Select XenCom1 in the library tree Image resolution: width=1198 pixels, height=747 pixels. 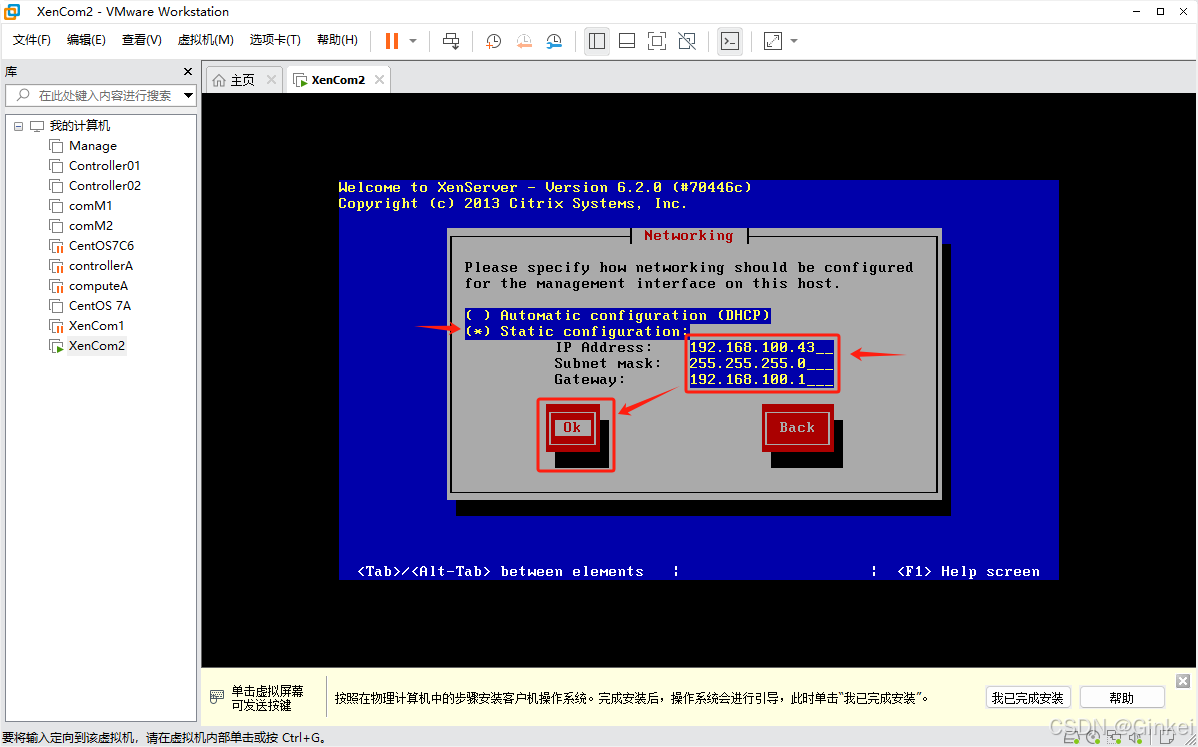click(x=96, y=325)
